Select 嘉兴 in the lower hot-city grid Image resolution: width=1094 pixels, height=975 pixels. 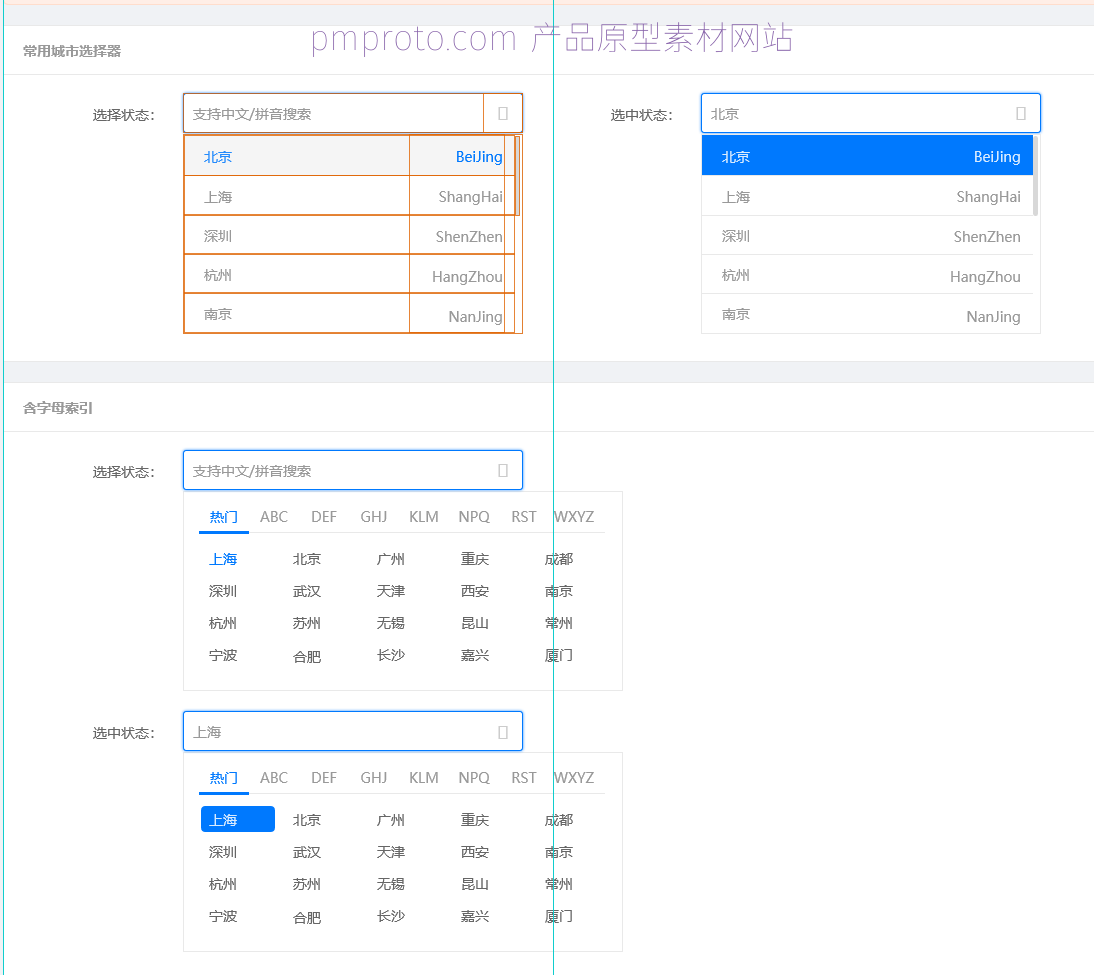[475, 916]
